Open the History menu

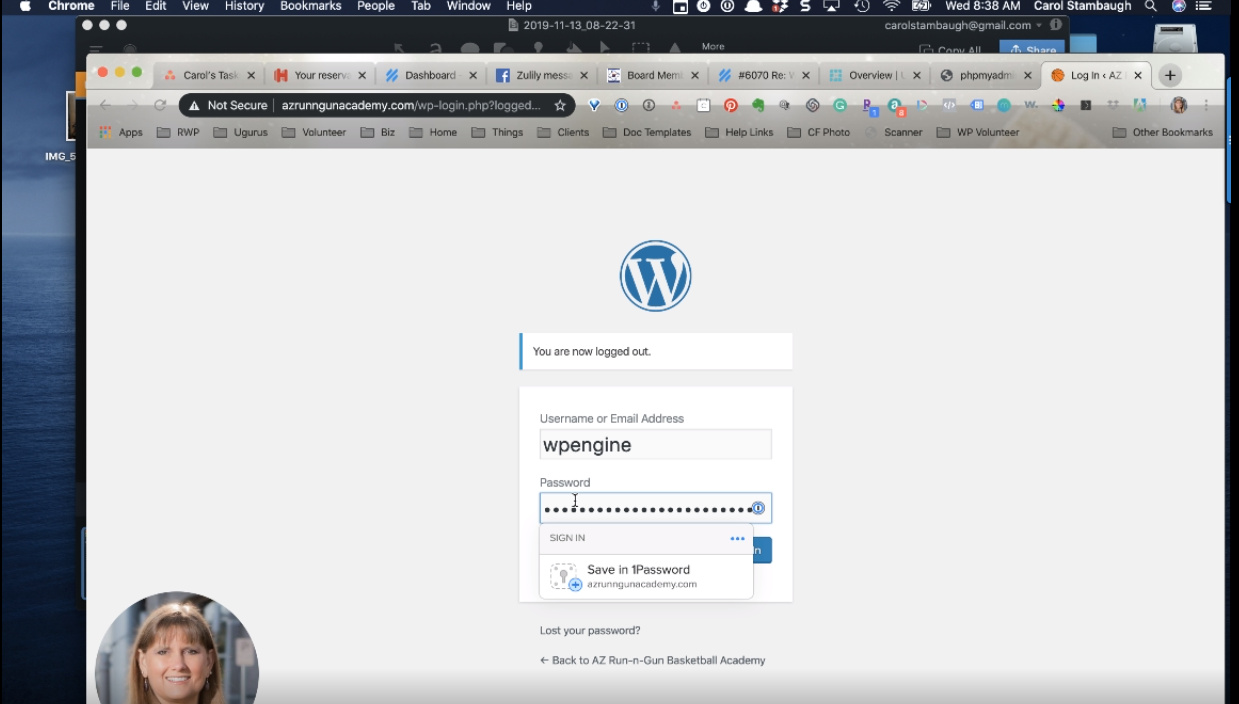244,6
